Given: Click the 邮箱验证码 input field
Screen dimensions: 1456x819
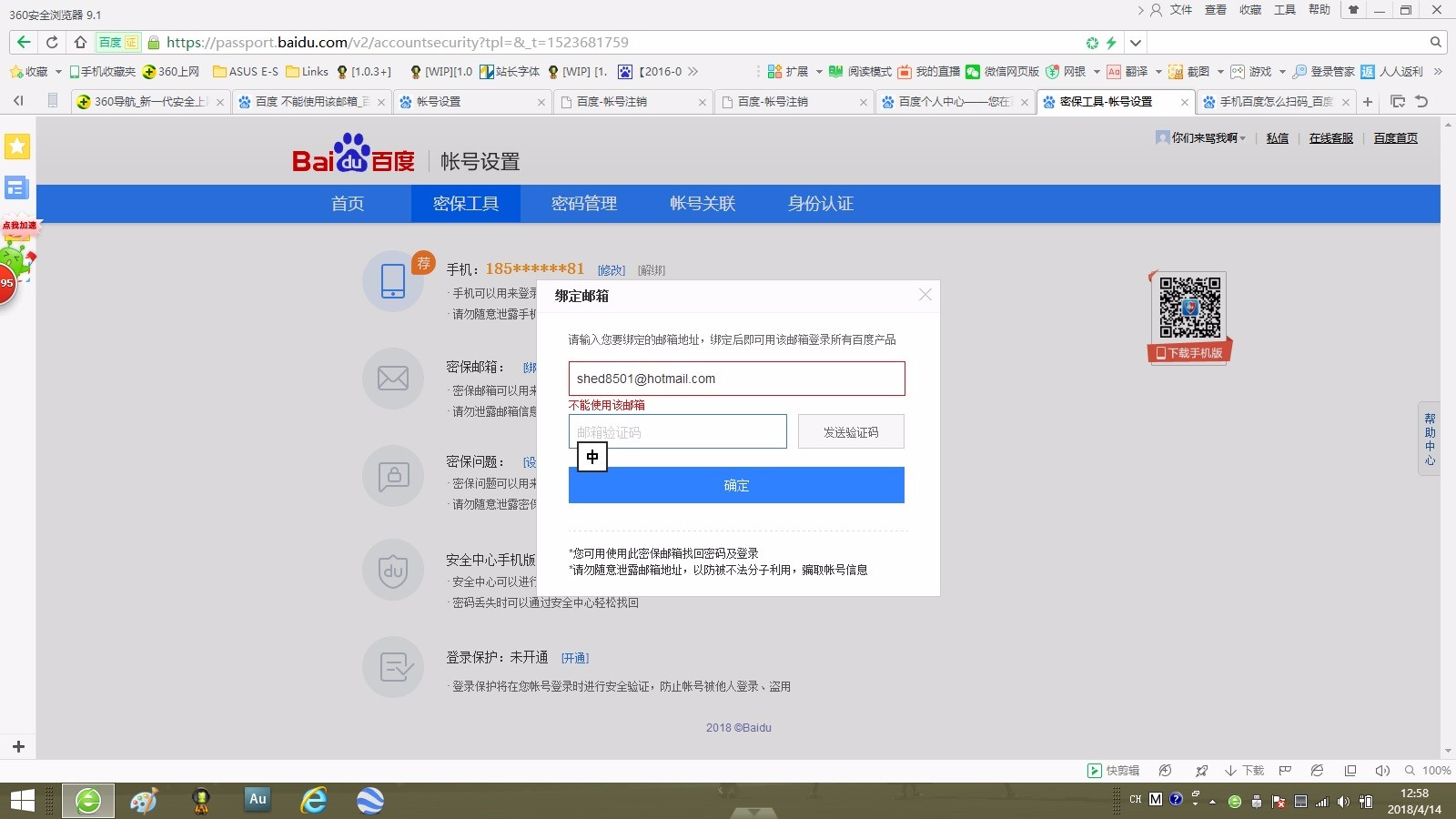Looking at the screenshot, I should point(678,431).
